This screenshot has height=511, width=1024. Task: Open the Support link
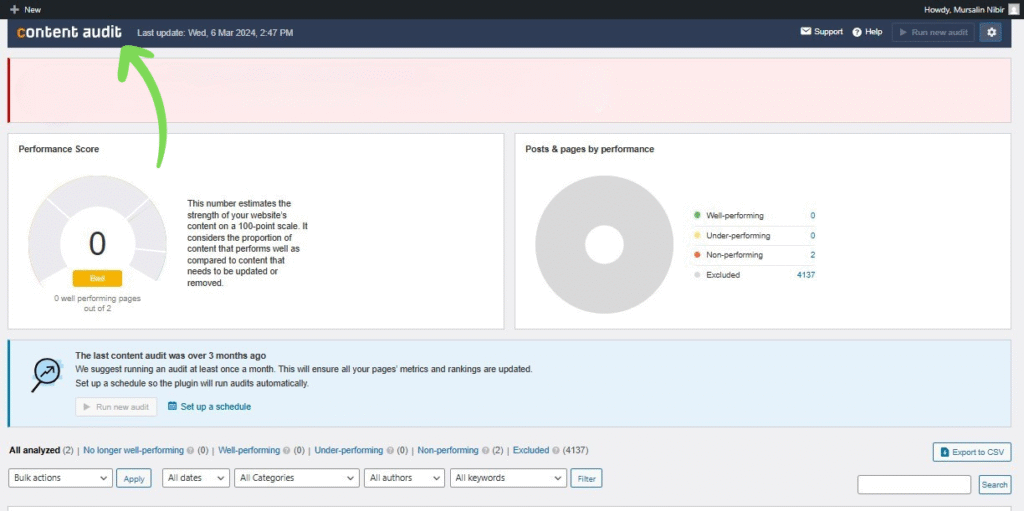coord(829,31)
